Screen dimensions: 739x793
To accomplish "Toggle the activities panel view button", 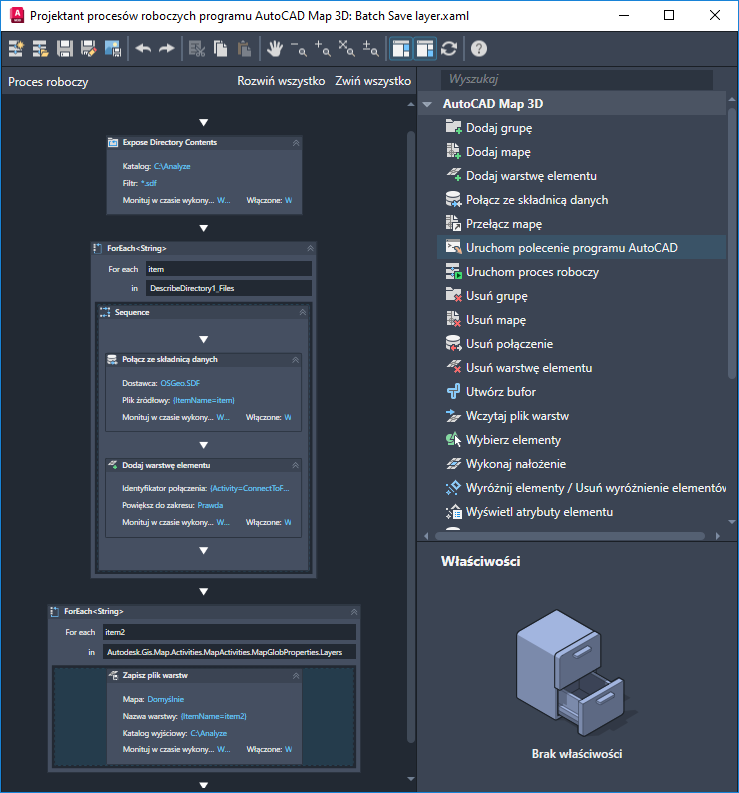I will point(401,49).
